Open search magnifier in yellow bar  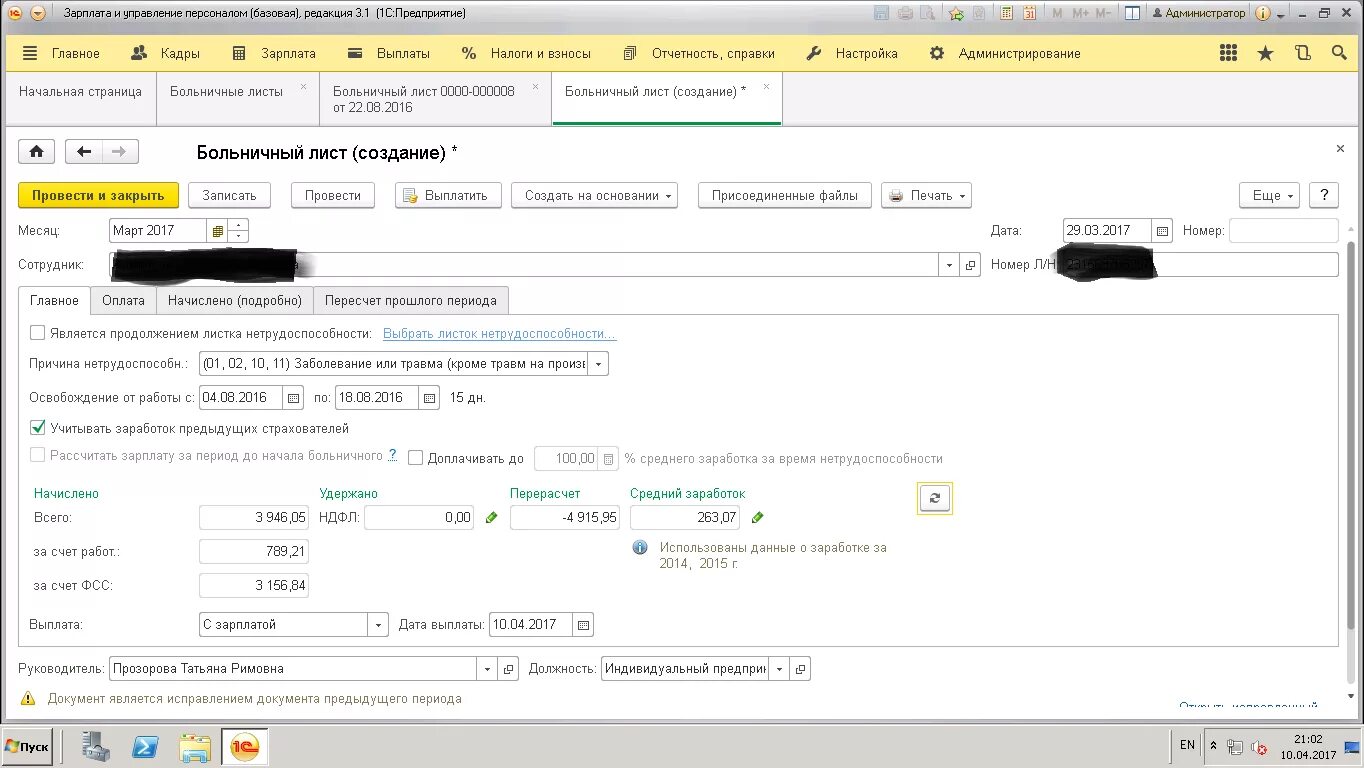coord(1339,53)
